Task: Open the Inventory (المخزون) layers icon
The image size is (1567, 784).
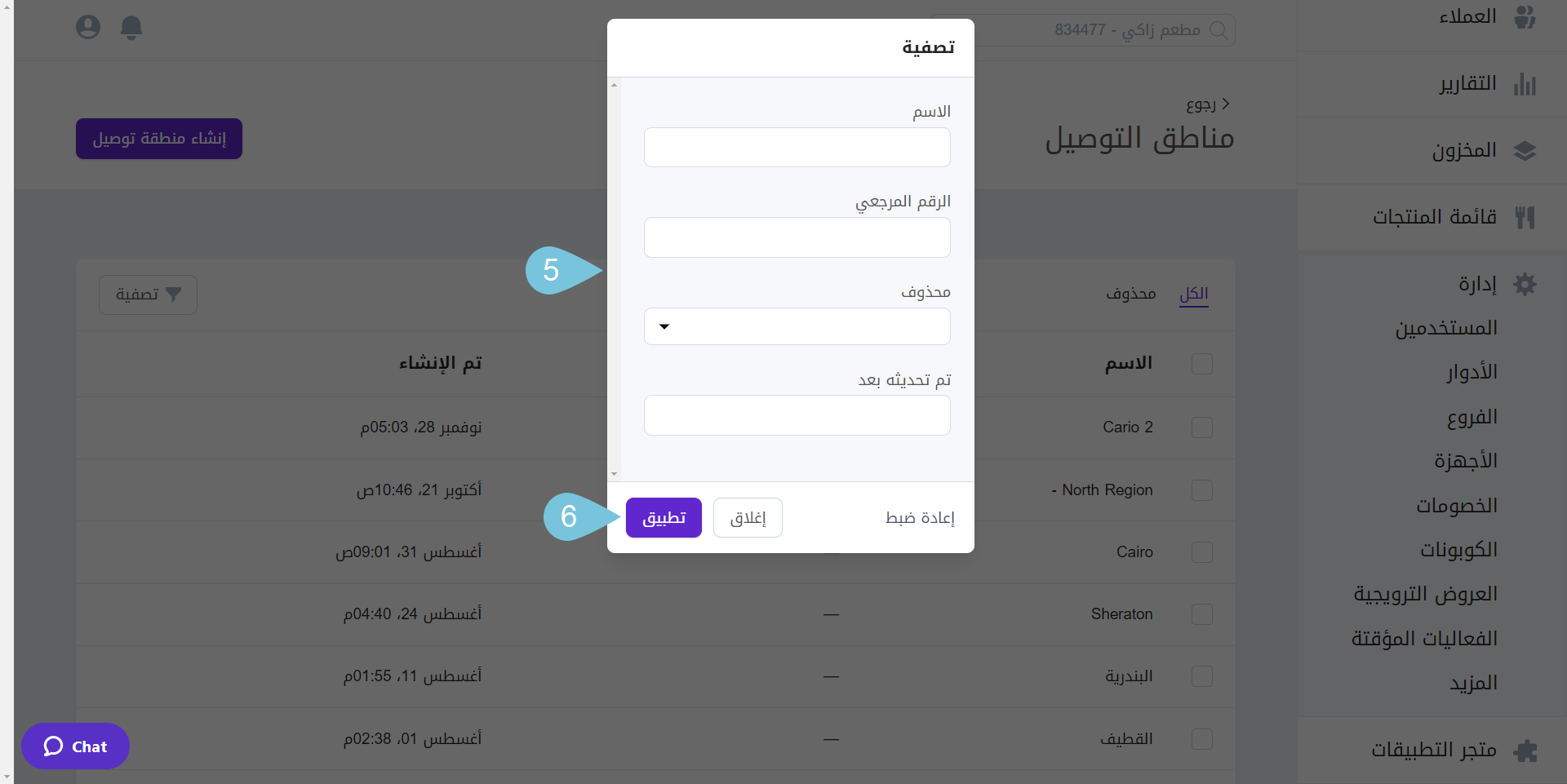Action: (x=1525, y=151)
